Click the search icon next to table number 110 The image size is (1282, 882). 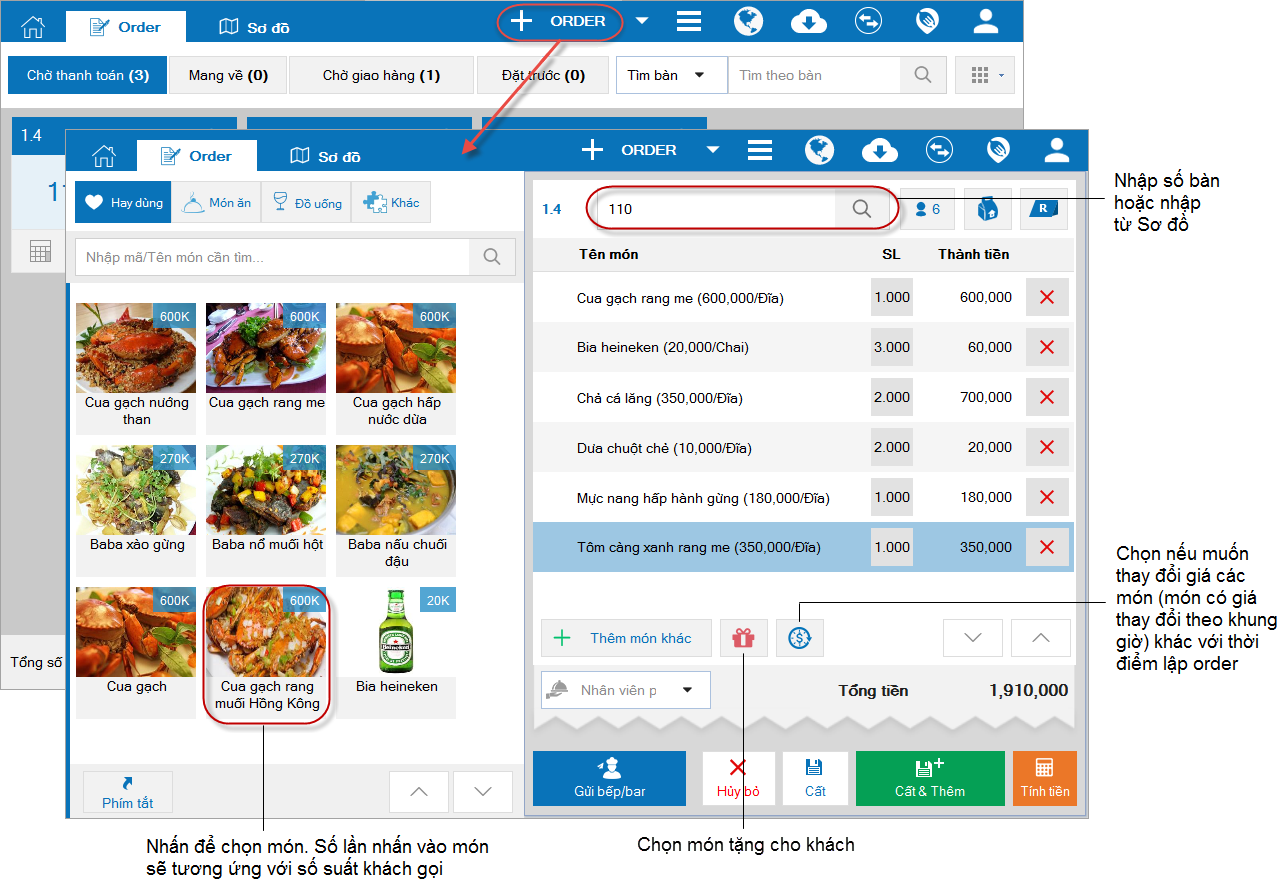[x=861, y=209]
